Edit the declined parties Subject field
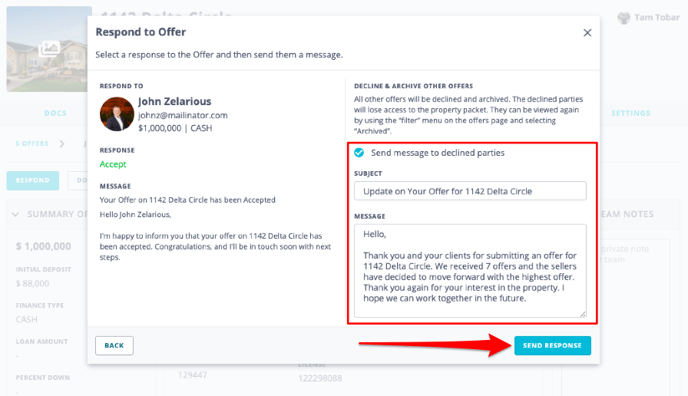Viewport: 688px width, 396px height. 470,191
